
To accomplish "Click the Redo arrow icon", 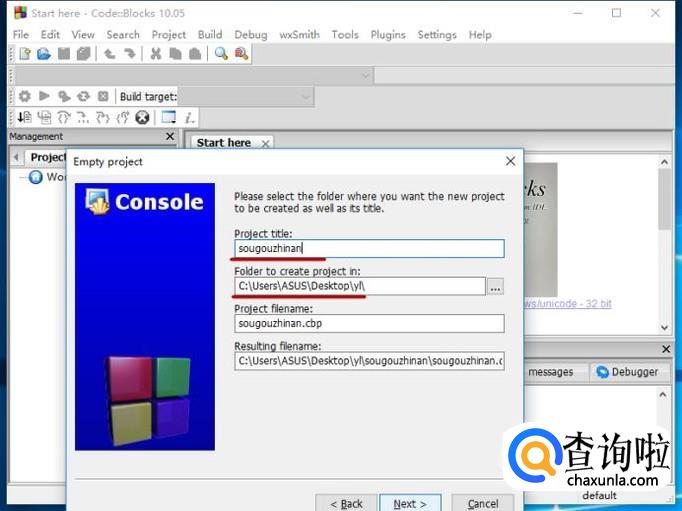I will click(x=129, y=54).
